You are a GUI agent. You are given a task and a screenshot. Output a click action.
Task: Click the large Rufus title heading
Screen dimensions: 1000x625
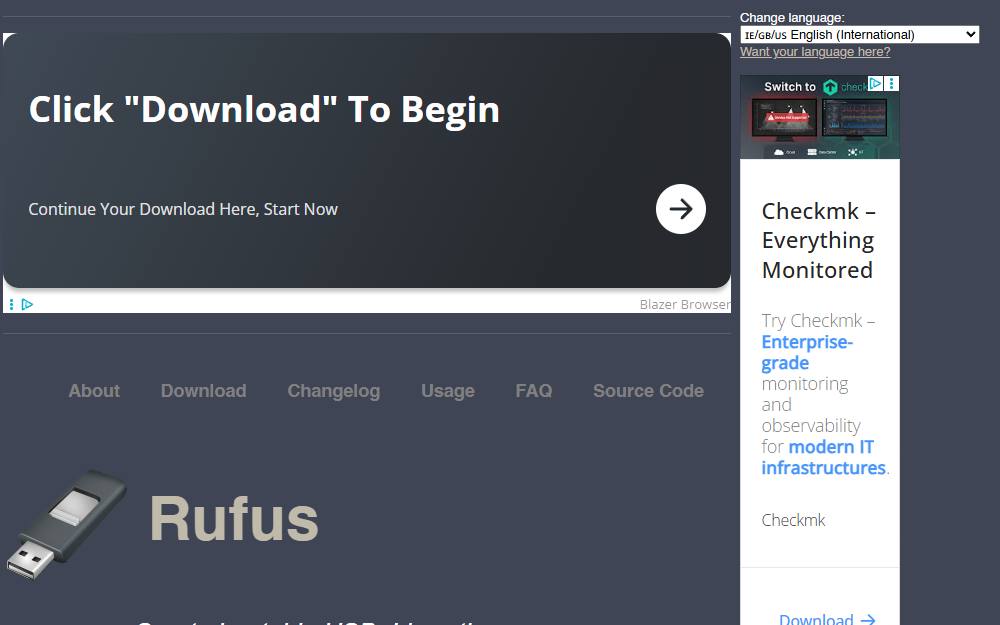click(x=233, y=519)
